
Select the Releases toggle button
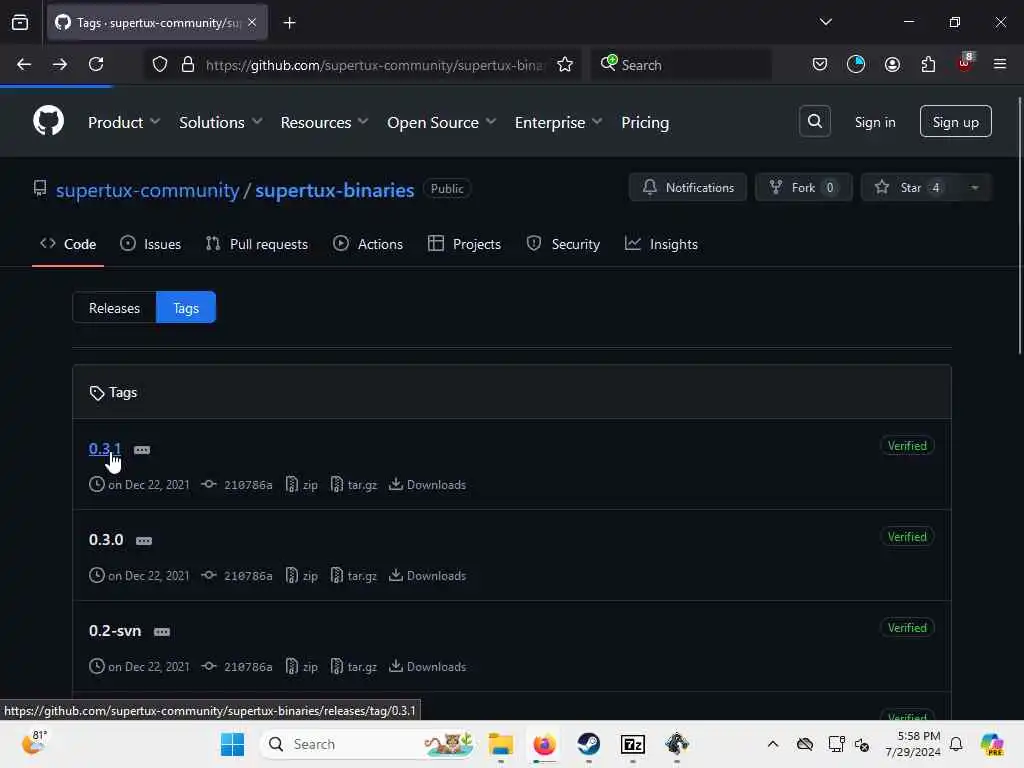tap(114, 308)
